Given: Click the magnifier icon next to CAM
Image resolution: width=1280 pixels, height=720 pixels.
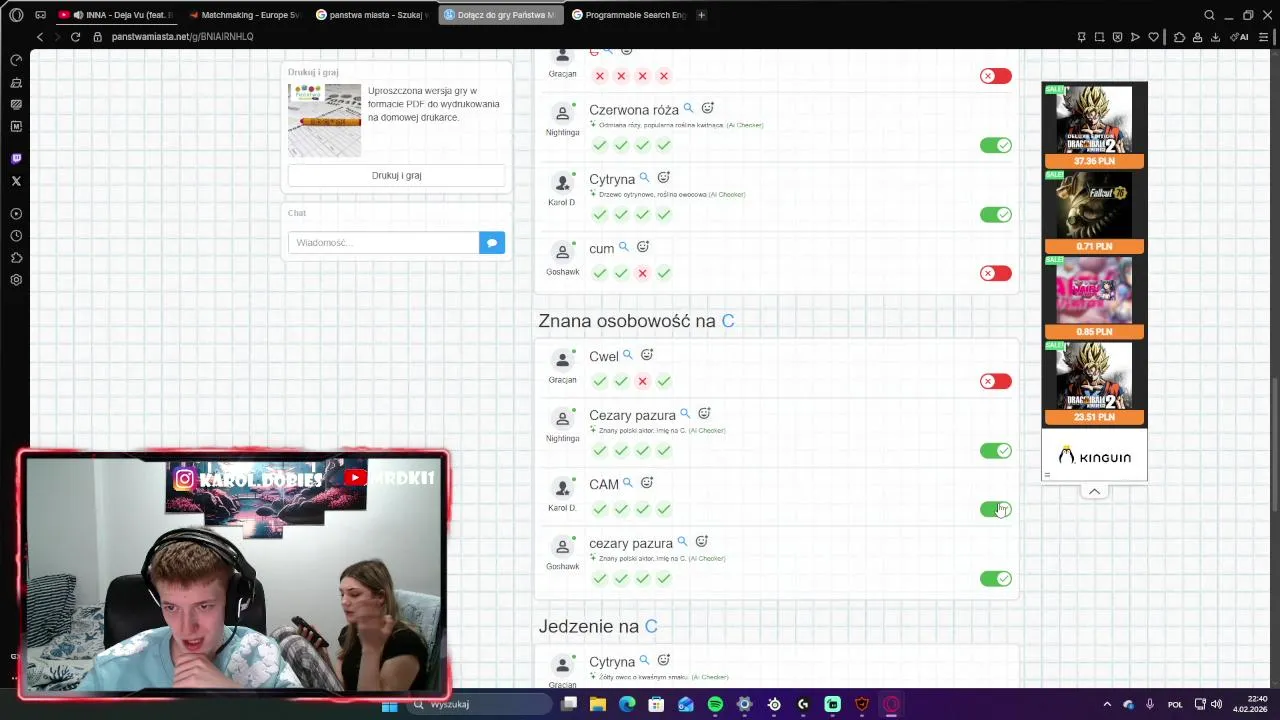Looking at the screenshot, I should [628, 483].
